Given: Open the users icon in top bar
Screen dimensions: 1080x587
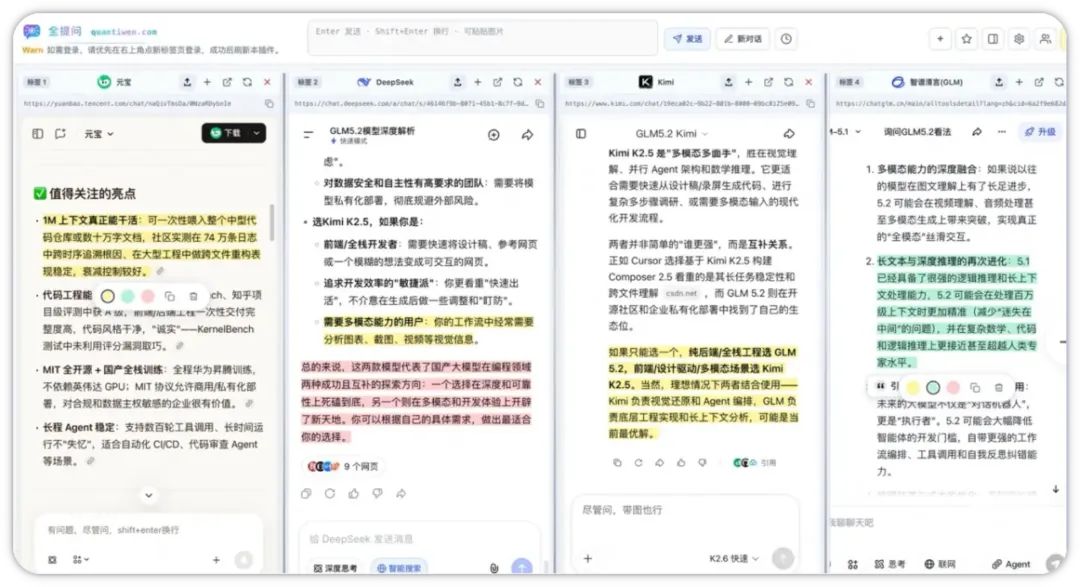Looking at the screenshot, I should tap(1045, 39).
